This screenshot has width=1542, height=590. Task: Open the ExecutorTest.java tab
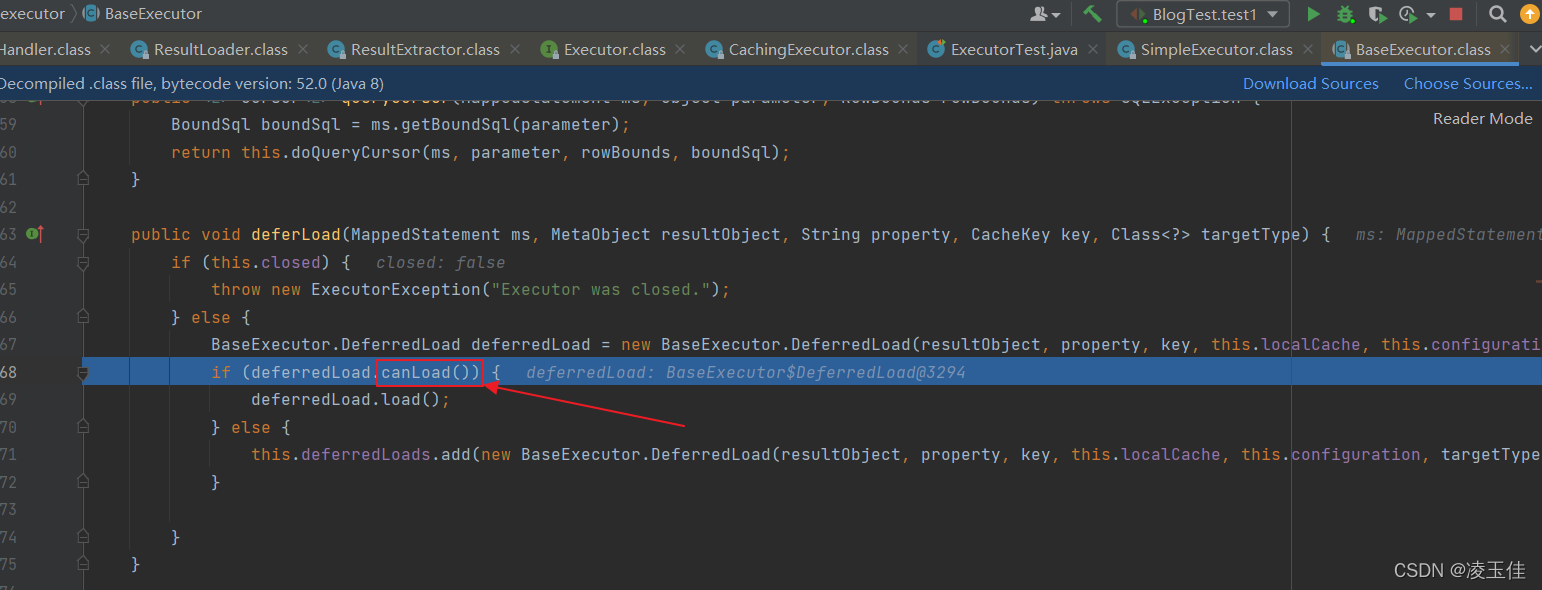point(1013,49)
